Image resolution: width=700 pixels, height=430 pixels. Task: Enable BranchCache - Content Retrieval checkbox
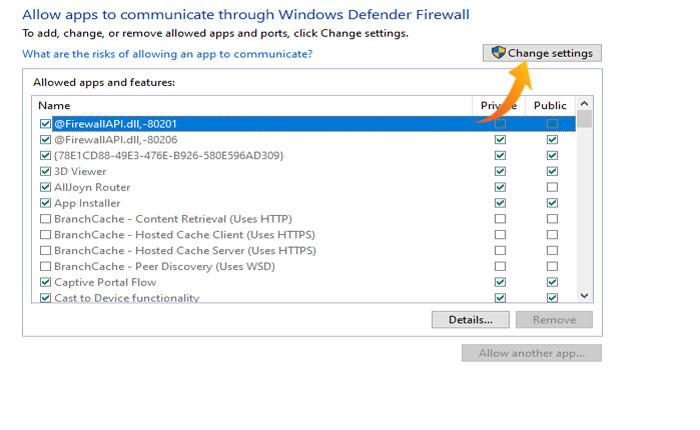click(x=45, y=219)
